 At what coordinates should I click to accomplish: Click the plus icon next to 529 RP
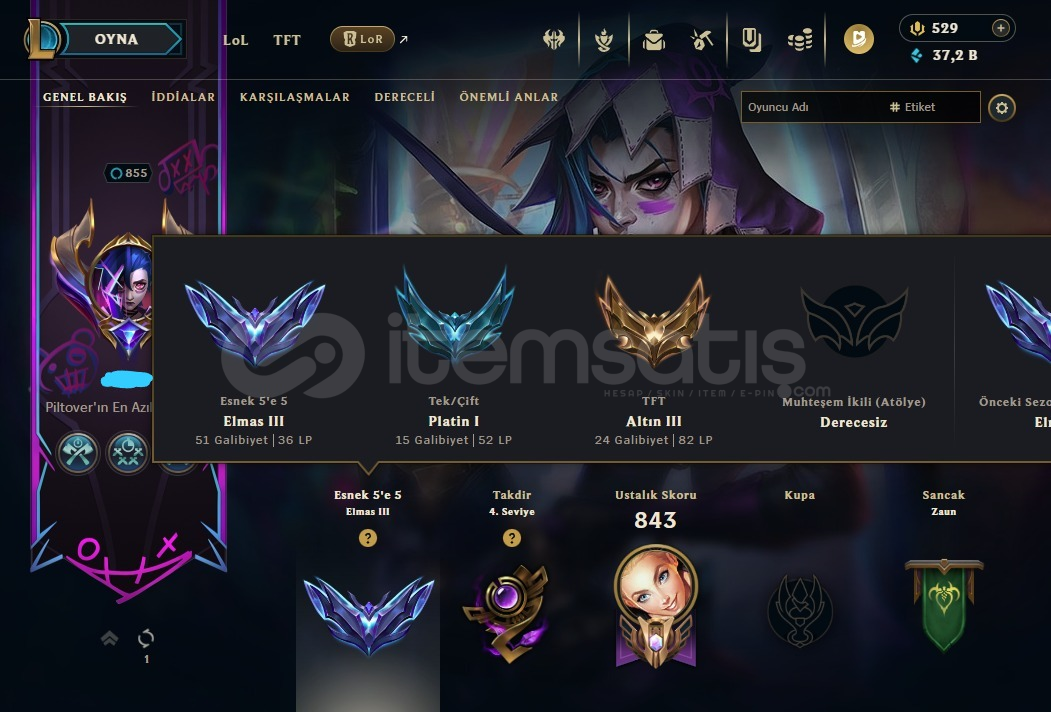[x=1000, y=28]
